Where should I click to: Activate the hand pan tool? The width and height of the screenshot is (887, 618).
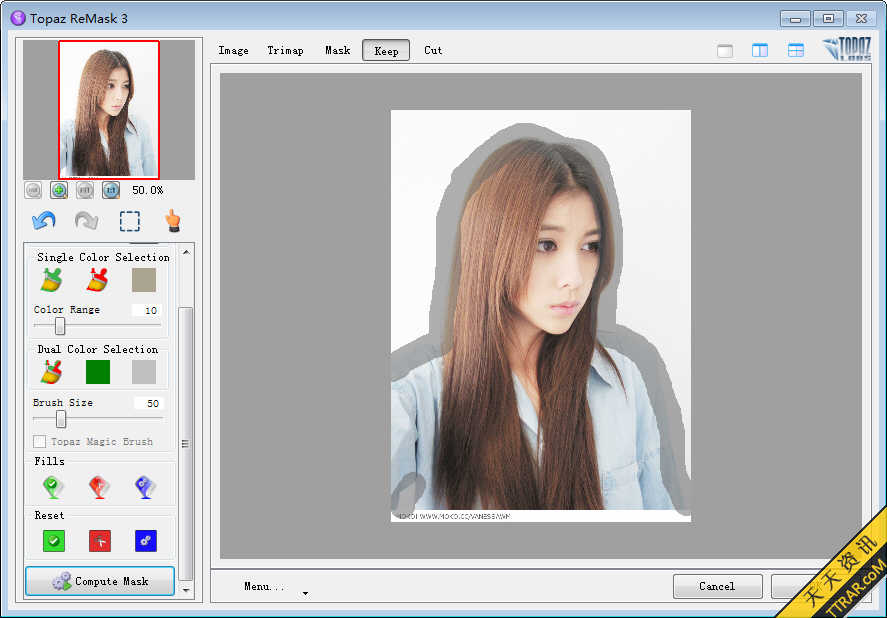pyautogui.click(x=172, y=221)
